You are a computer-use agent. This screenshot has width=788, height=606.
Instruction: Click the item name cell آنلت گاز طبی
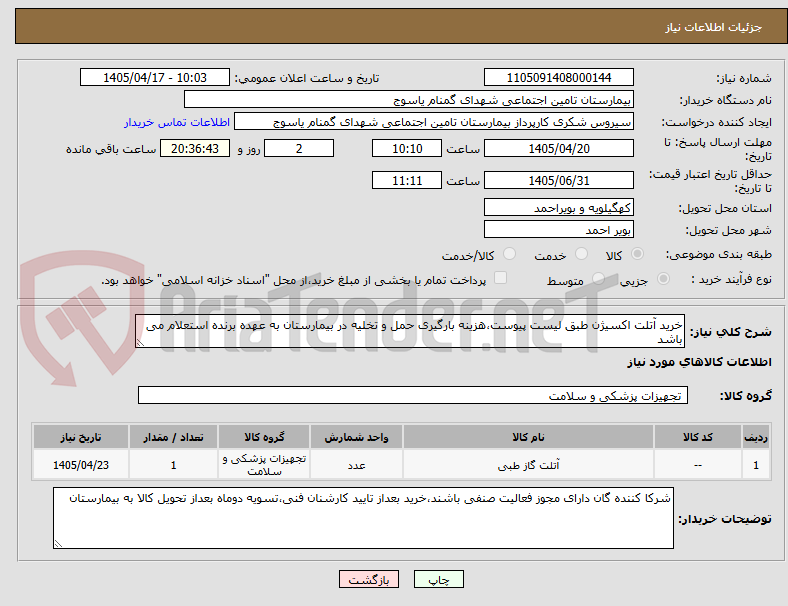tap(528, 465)
